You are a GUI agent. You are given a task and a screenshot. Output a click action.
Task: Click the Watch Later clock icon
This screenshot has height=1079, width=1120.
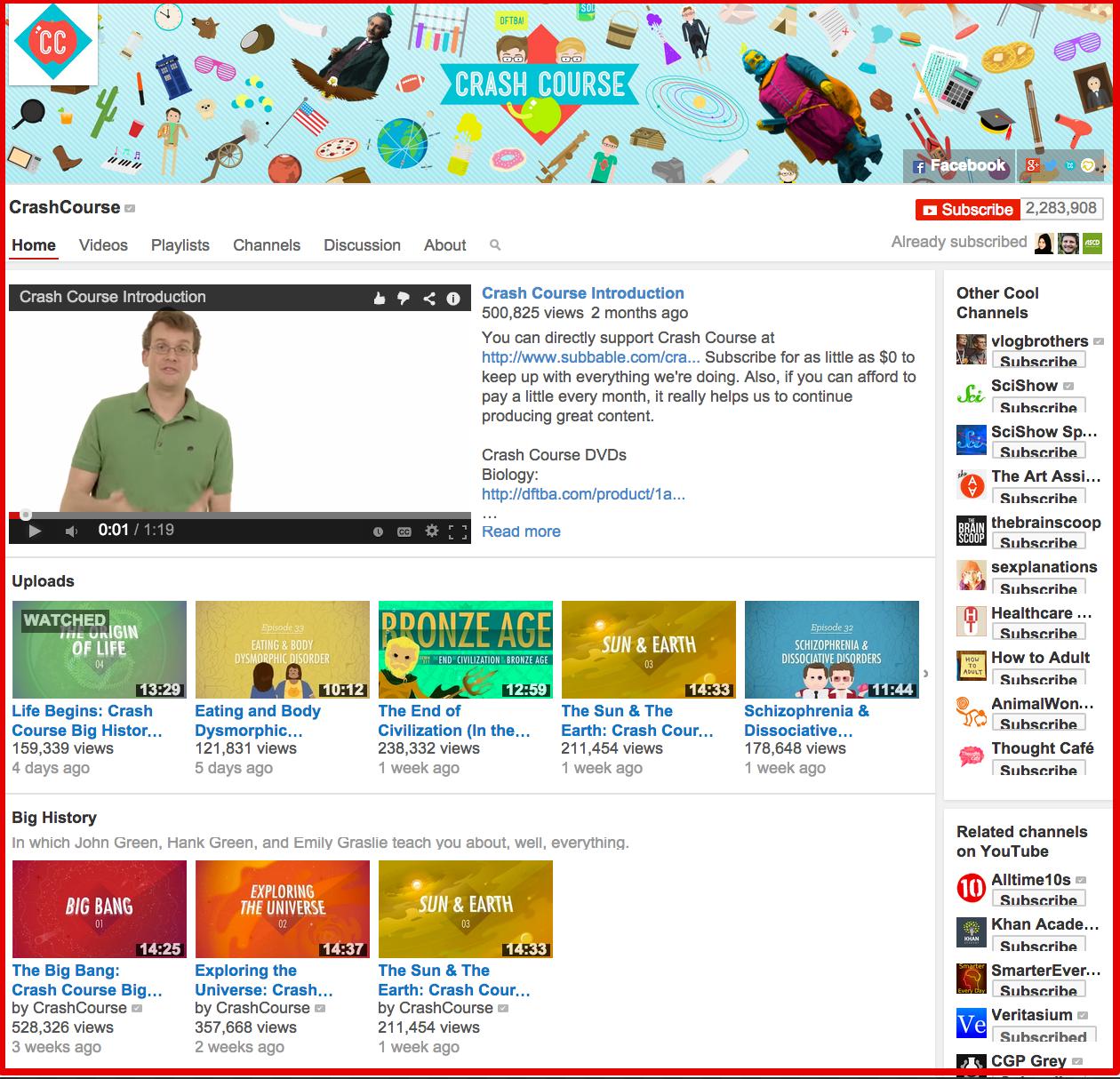[378, 532]
